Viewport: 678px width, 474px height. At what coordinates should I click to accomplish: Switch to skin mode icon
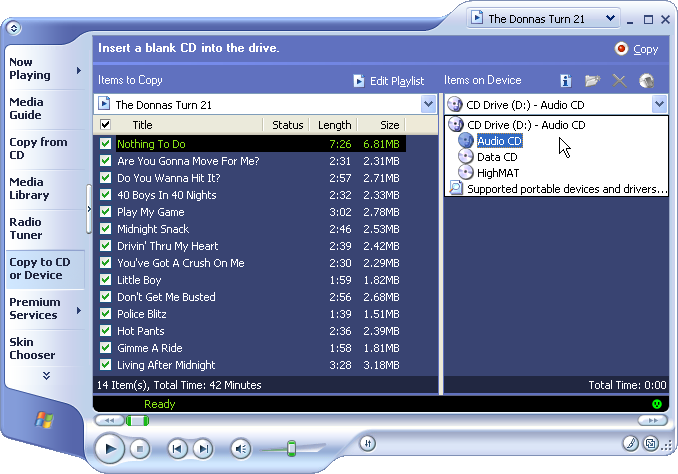coord(651,443)
